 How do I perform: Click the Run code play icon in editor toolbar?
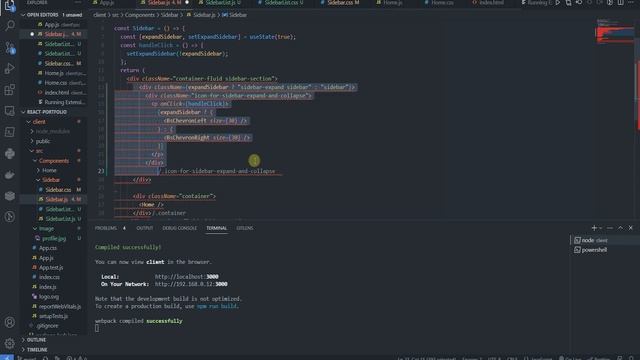pos(558,3)
